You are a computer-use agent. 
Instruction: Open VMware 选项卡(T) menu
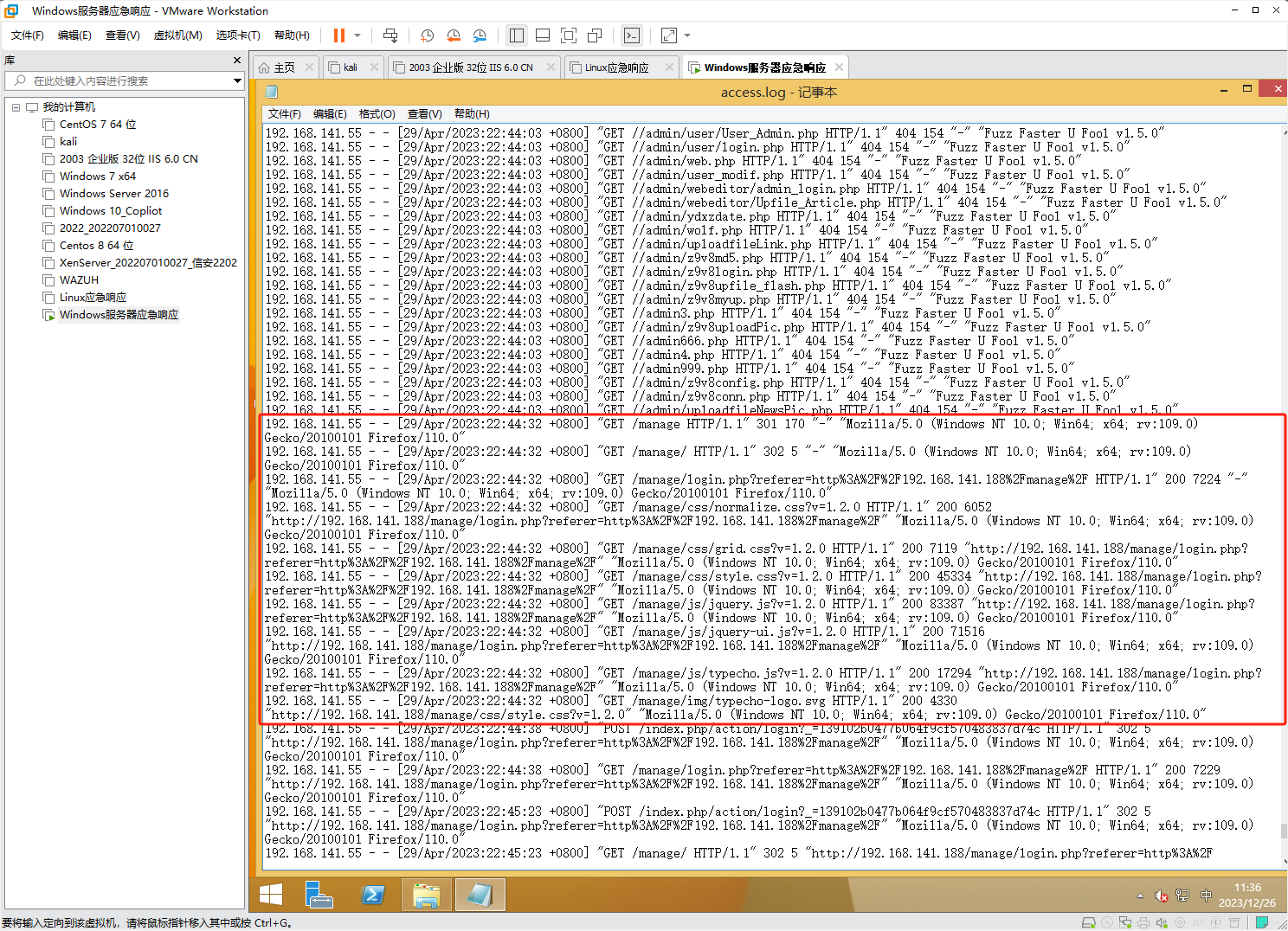238,35
